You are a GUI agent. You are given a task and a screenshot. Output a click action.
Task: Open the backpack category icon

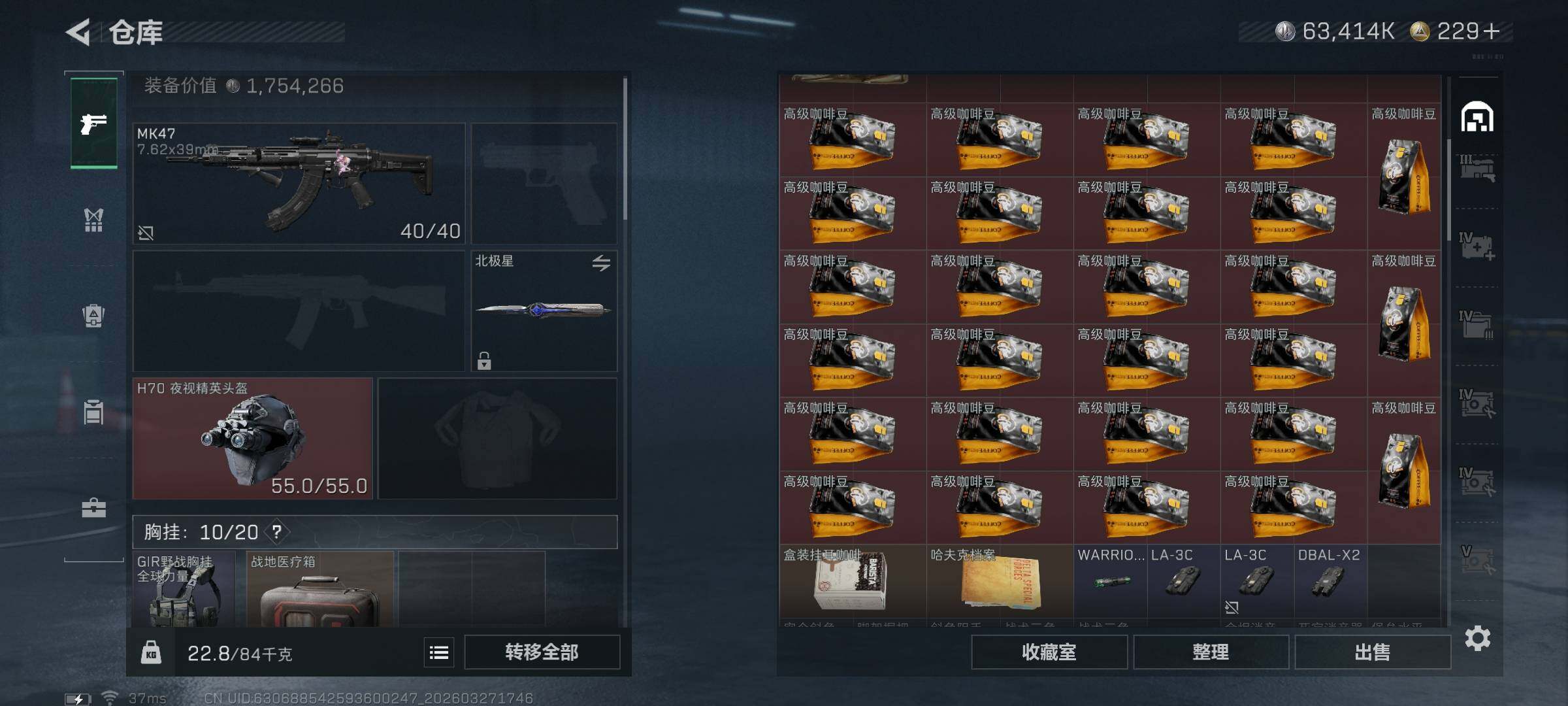click(x=93, y=316)
